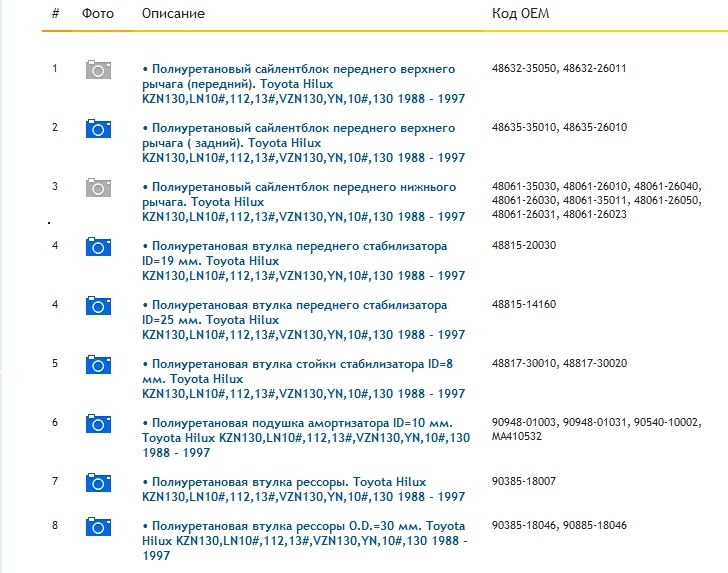Click row number 5
This screenshot has width=728, height=573.
click(x=55, y=363)
